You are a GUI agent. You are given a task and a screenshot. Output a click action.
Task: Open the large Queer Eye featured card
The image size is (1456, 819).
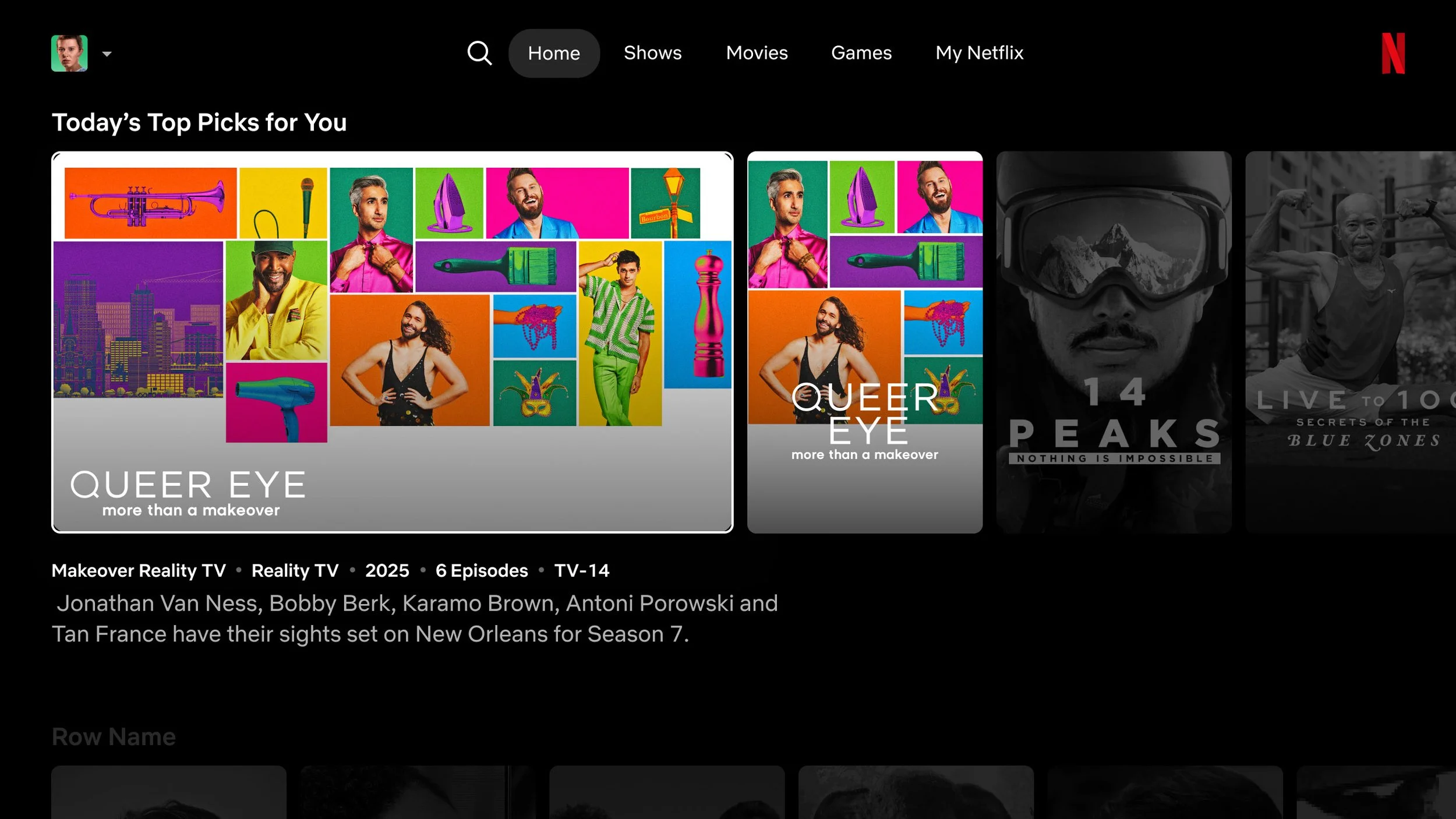coord(392,326)
